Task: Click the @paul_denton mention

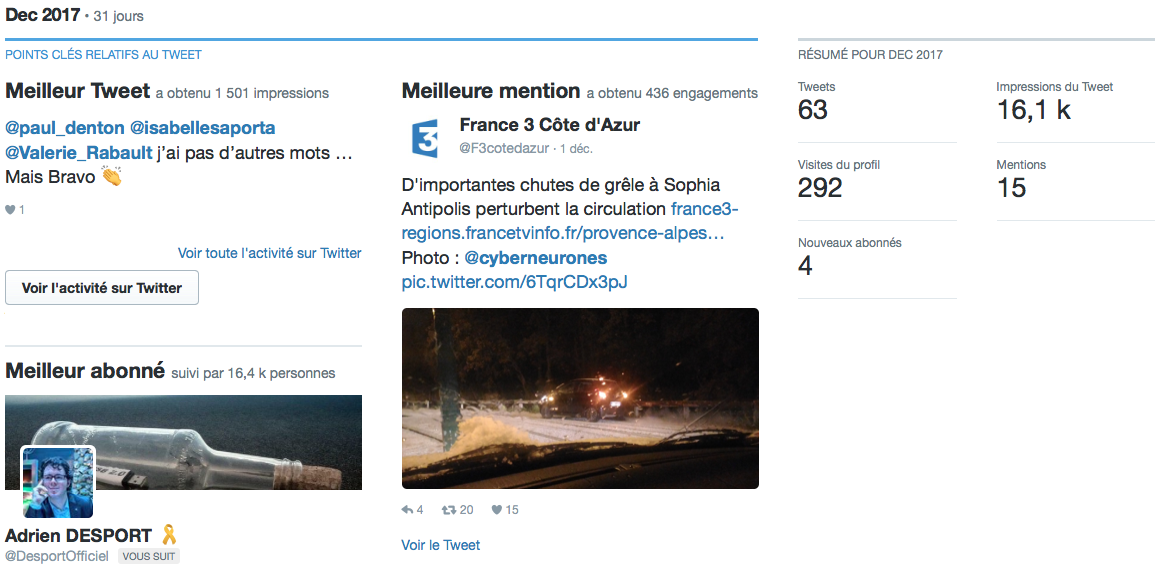Action: [65, 128]
